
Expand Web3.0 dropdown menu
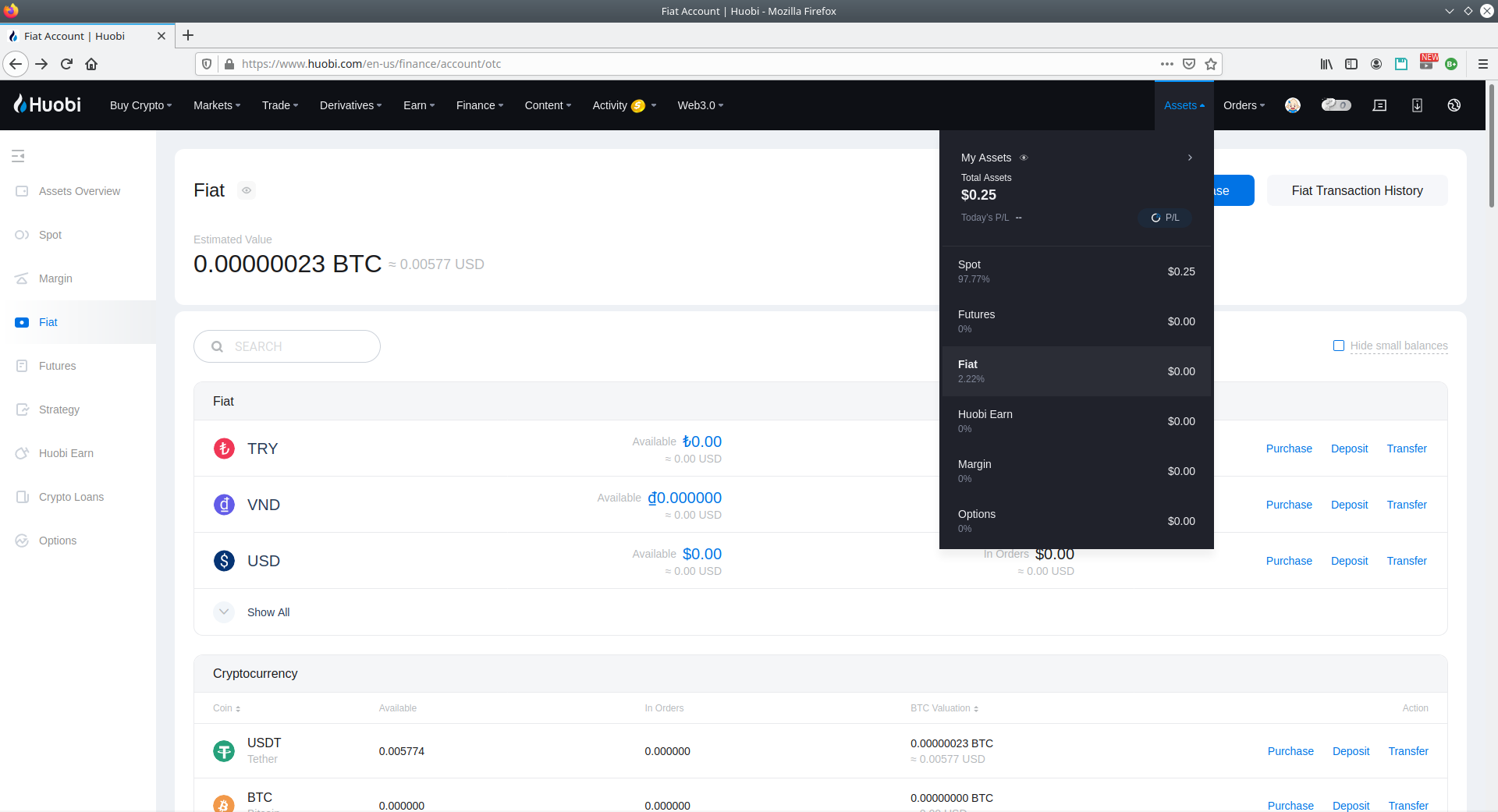tap(701, 105)
